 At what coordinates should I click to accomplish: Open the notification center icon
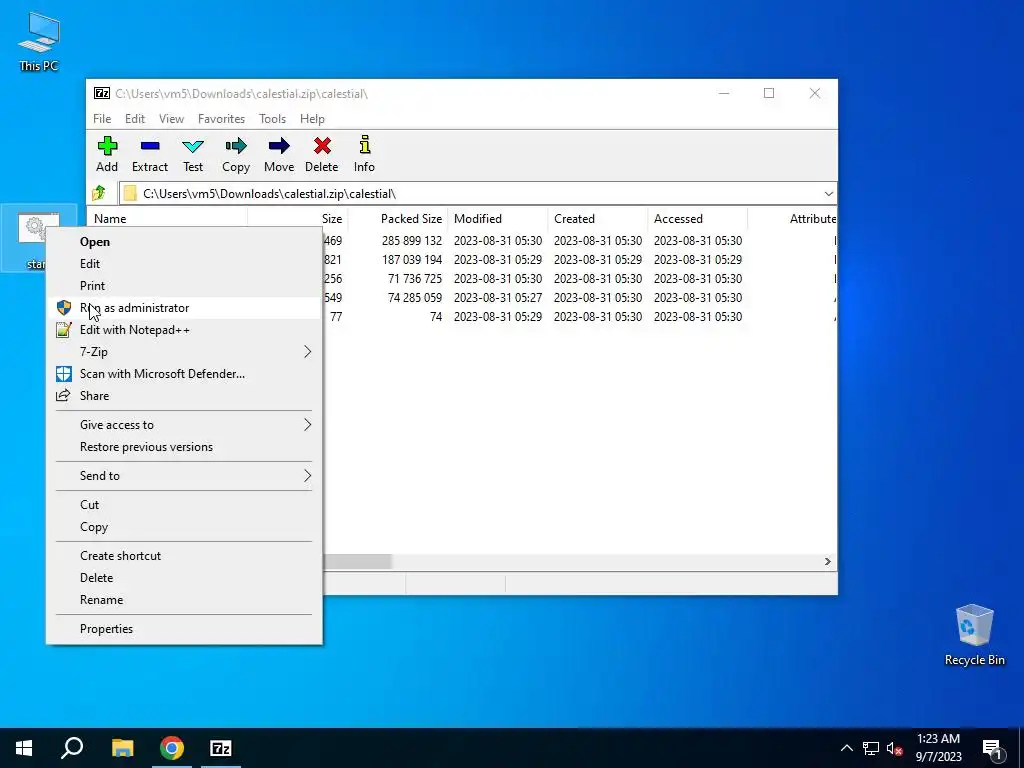point(993,748)
